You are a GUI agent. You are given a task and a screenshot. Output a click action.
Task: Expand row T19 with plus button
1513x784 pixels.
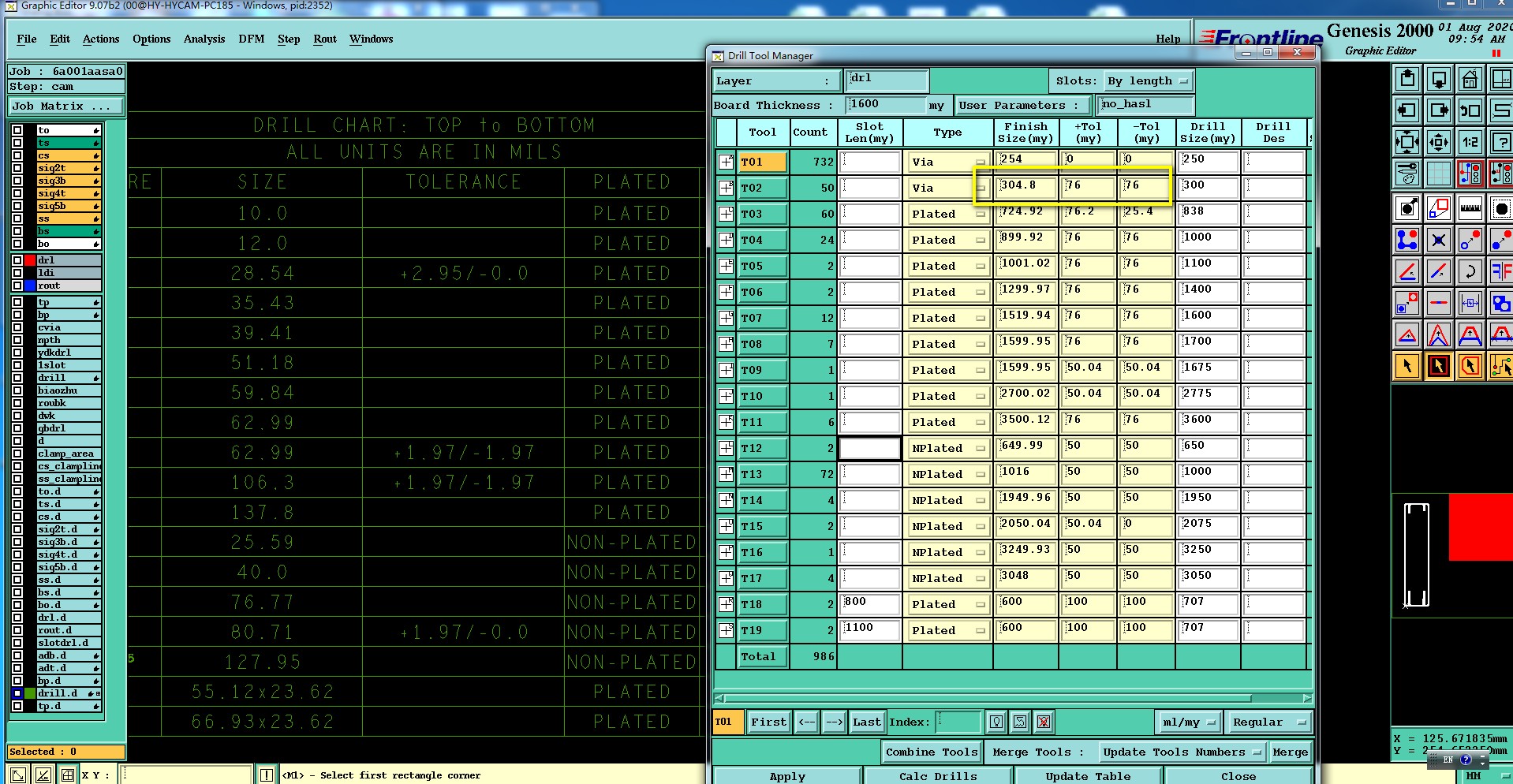point(726,630)
